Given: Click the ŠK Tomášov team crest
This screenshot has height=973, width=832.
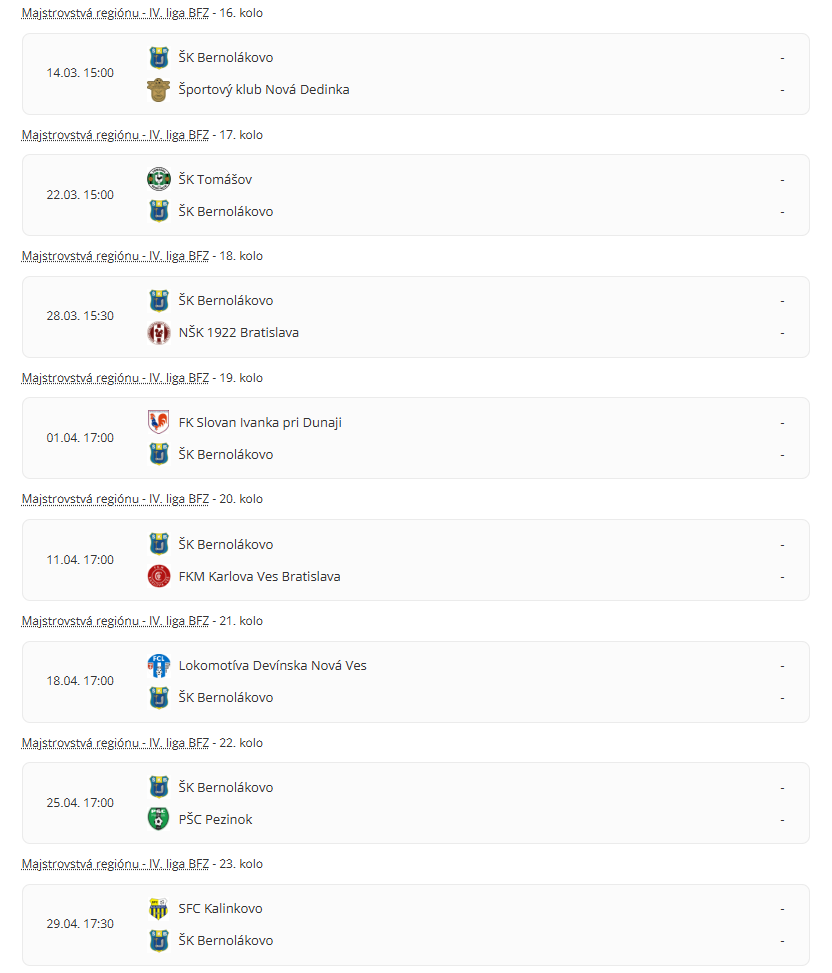Looking at the screenshot, I should pyautogui.click(x=159, y=179).
